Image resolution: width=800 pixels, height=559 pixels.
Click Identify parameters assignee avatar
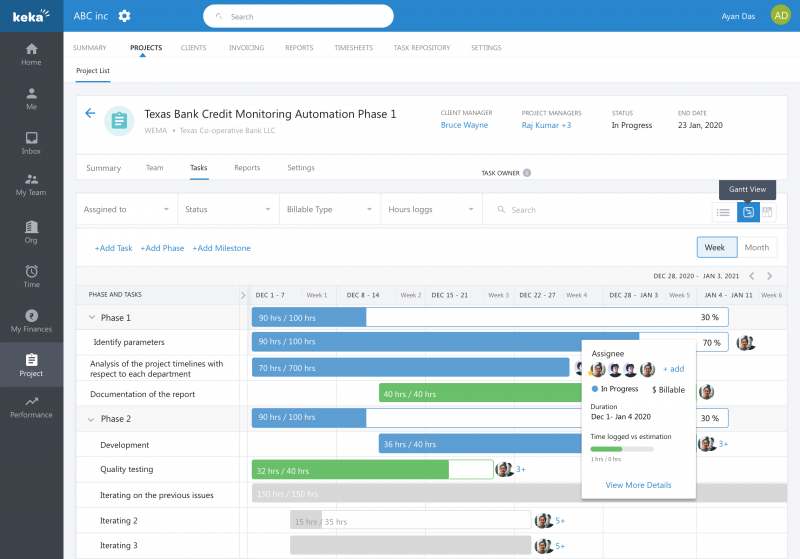[745, 343]
